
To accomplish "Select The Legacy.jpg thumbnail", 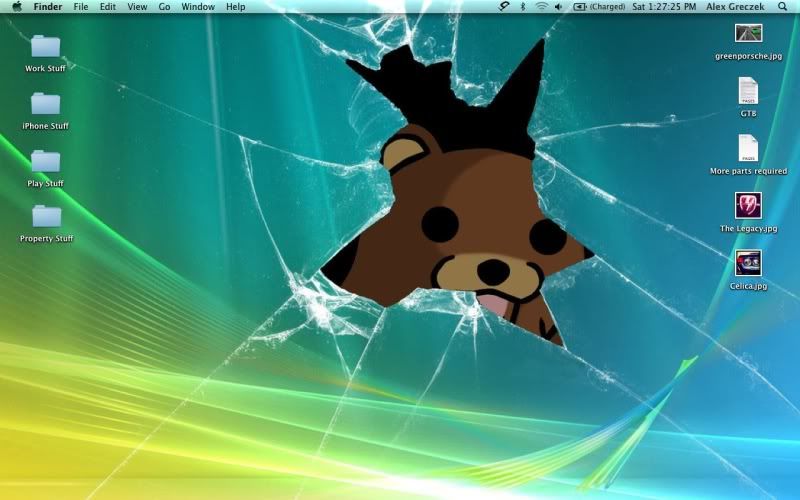I will (748, 206).
